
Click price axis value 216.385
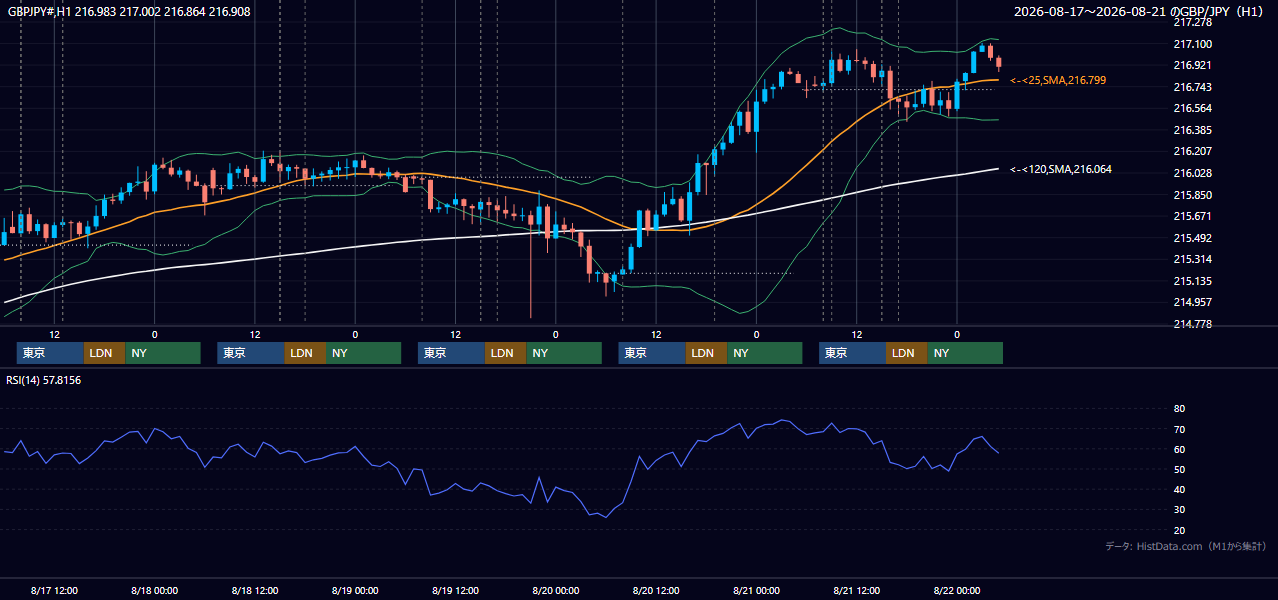click(x=1192, y=130)
